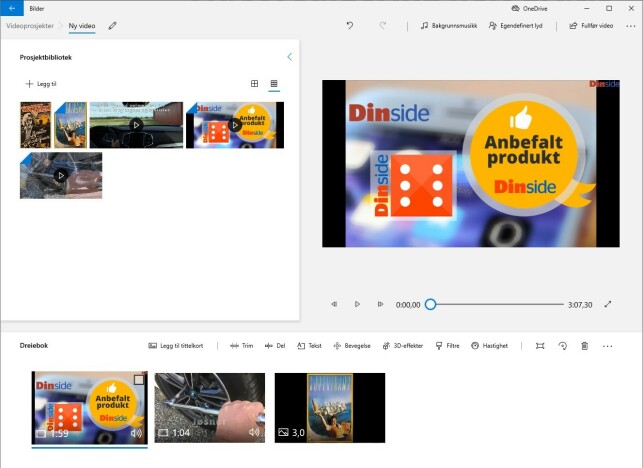This screenshot has height=468, width=643.
Task: Click Legg til to add media
Action: (x=41, y=84)
